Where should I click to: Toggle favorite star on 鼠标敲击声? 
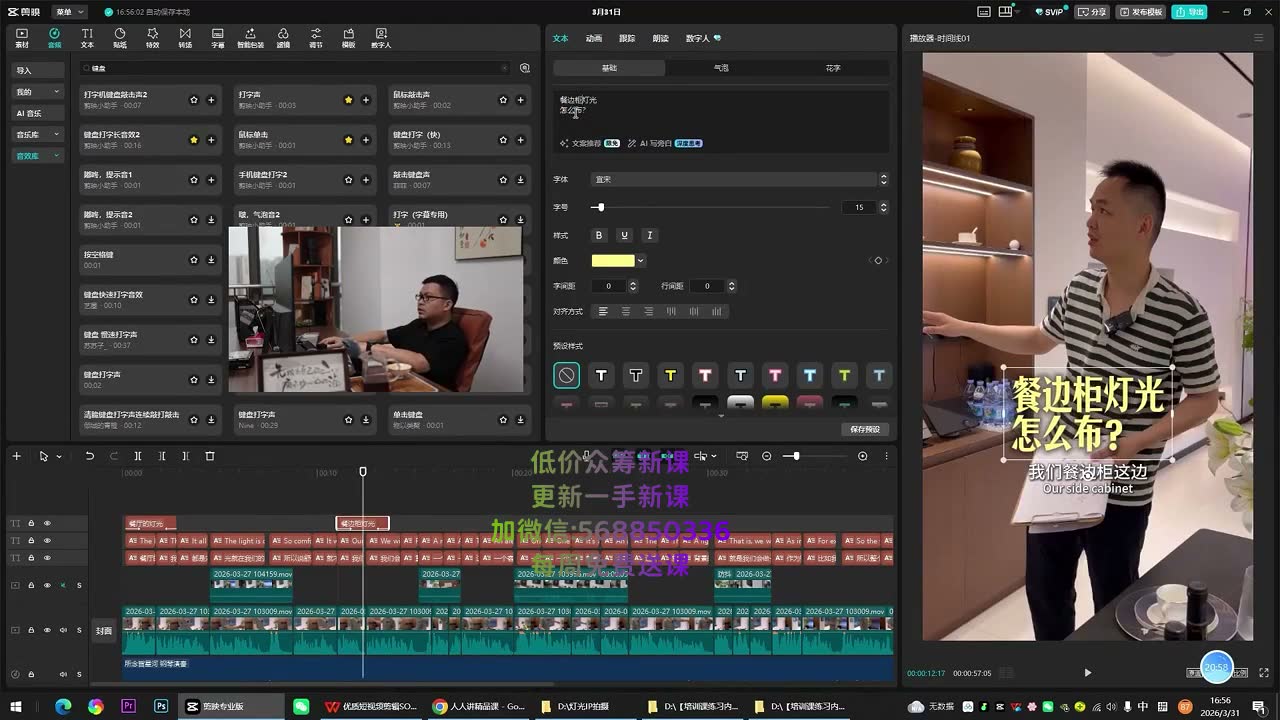[503, 100]
